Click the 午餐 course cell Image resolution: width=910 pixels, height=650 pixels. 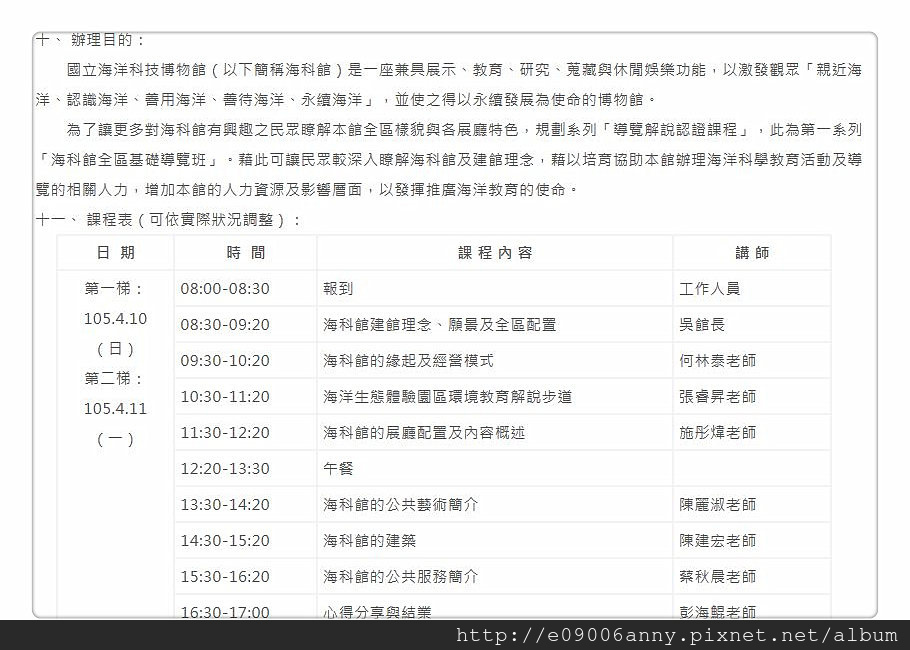click(495, 468)
